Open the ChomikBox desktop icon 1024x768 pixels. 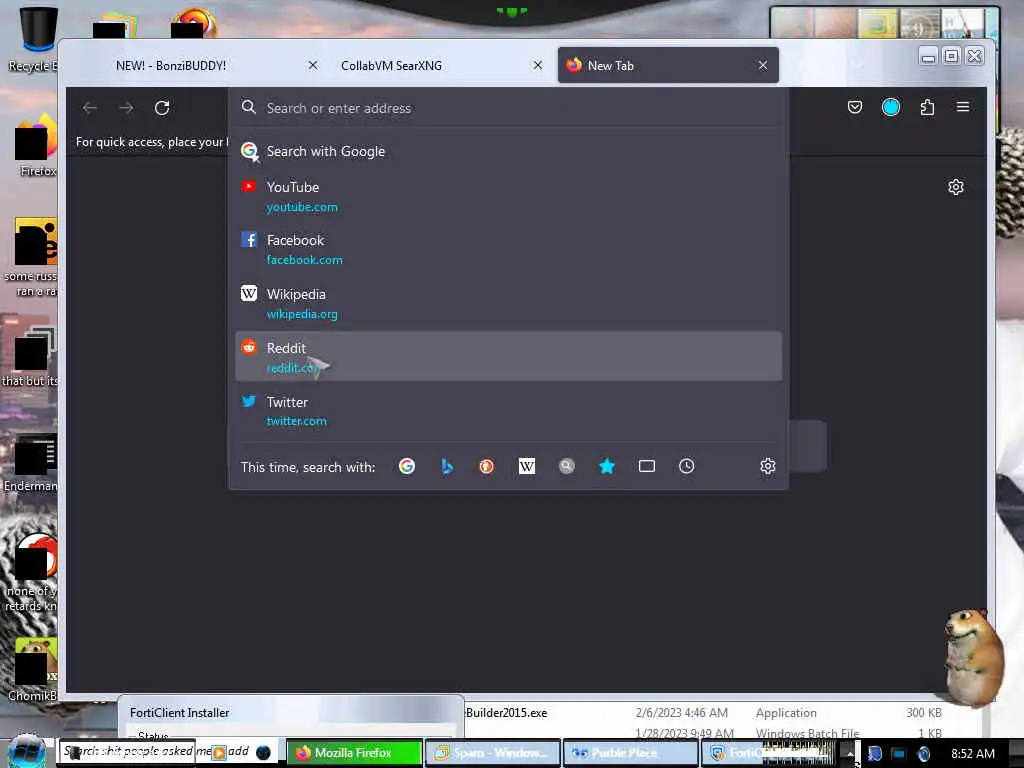click(x=34, y=670)
